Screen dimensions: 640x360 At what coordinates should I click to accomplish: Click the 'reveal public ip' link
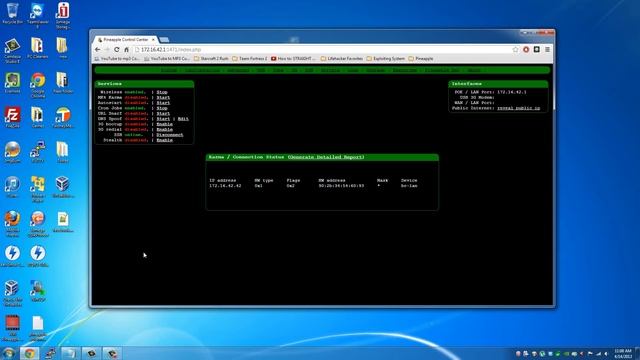pos(518,108)
